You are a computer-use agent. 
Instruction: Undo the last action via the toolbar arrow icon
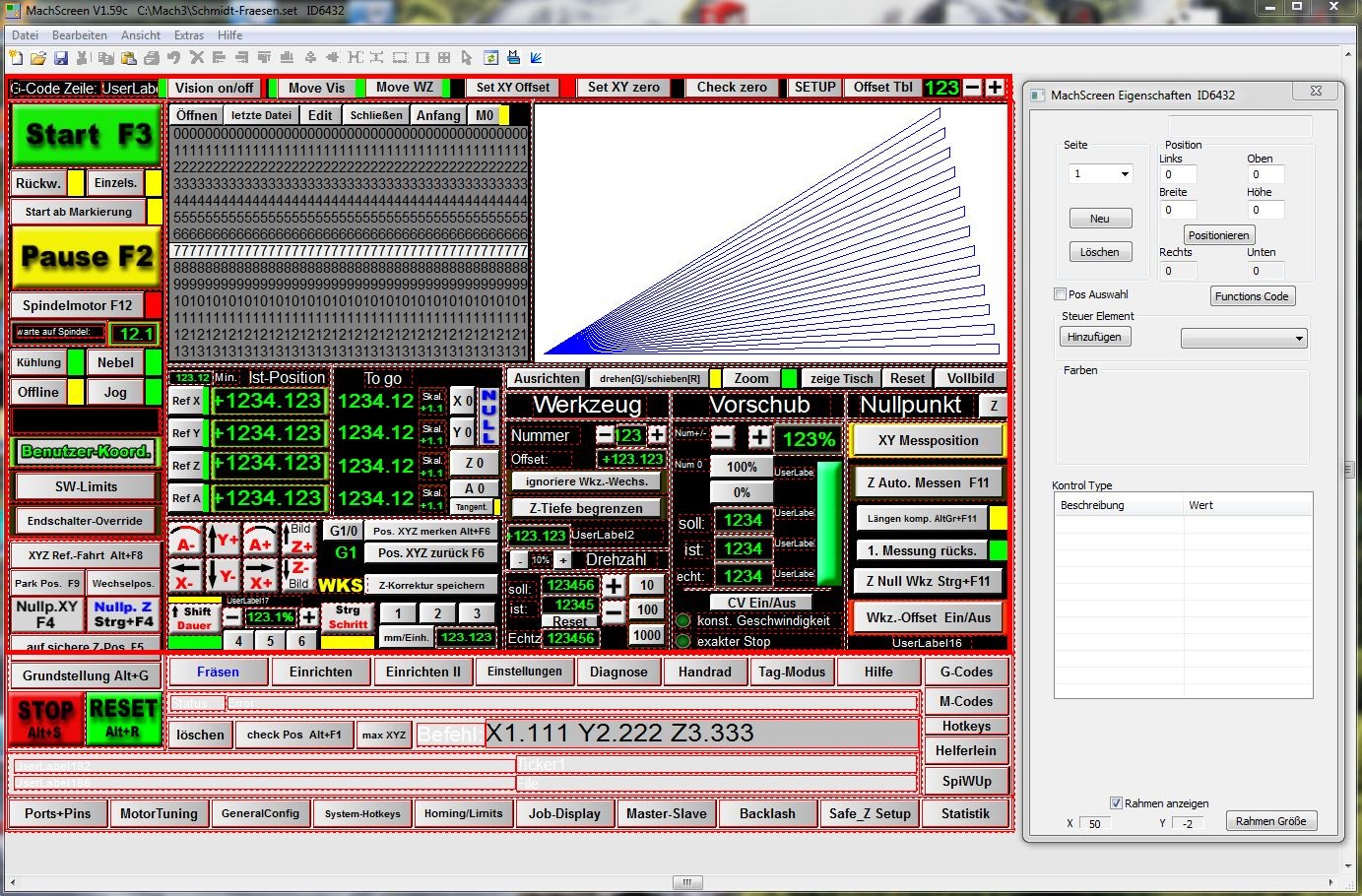click(171, 57)
